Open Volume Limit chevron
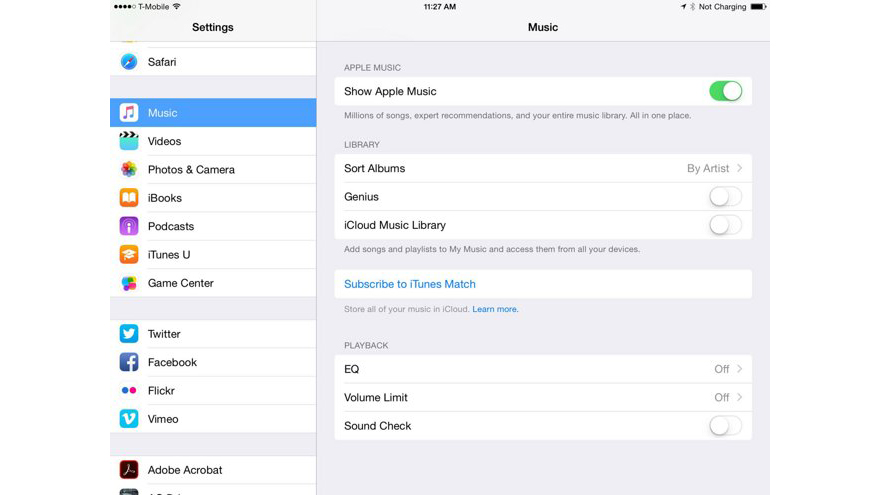This screenshot has width=880, height=495. tap(740, 397)
